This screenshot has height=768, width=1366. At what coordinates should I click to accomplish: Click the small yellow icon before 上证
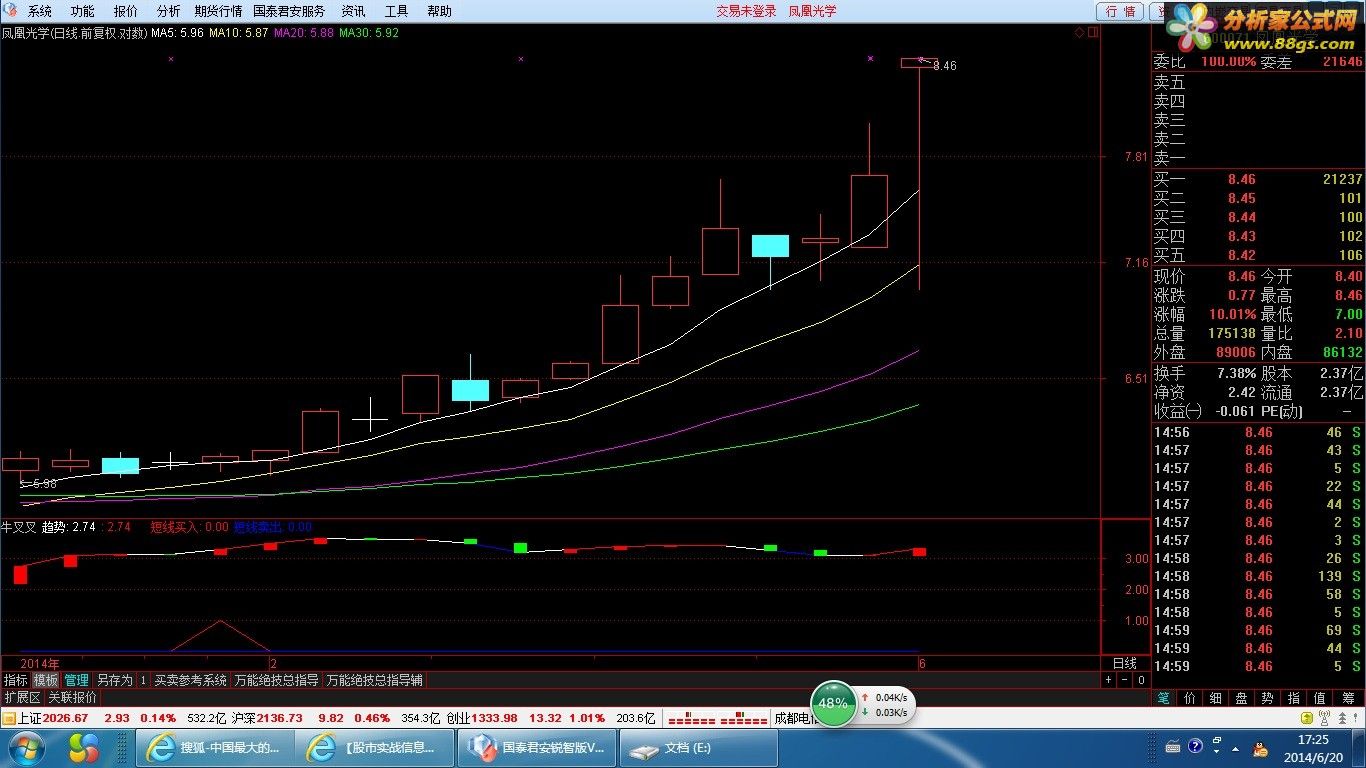pyautogui.click(x=8, y=718)
